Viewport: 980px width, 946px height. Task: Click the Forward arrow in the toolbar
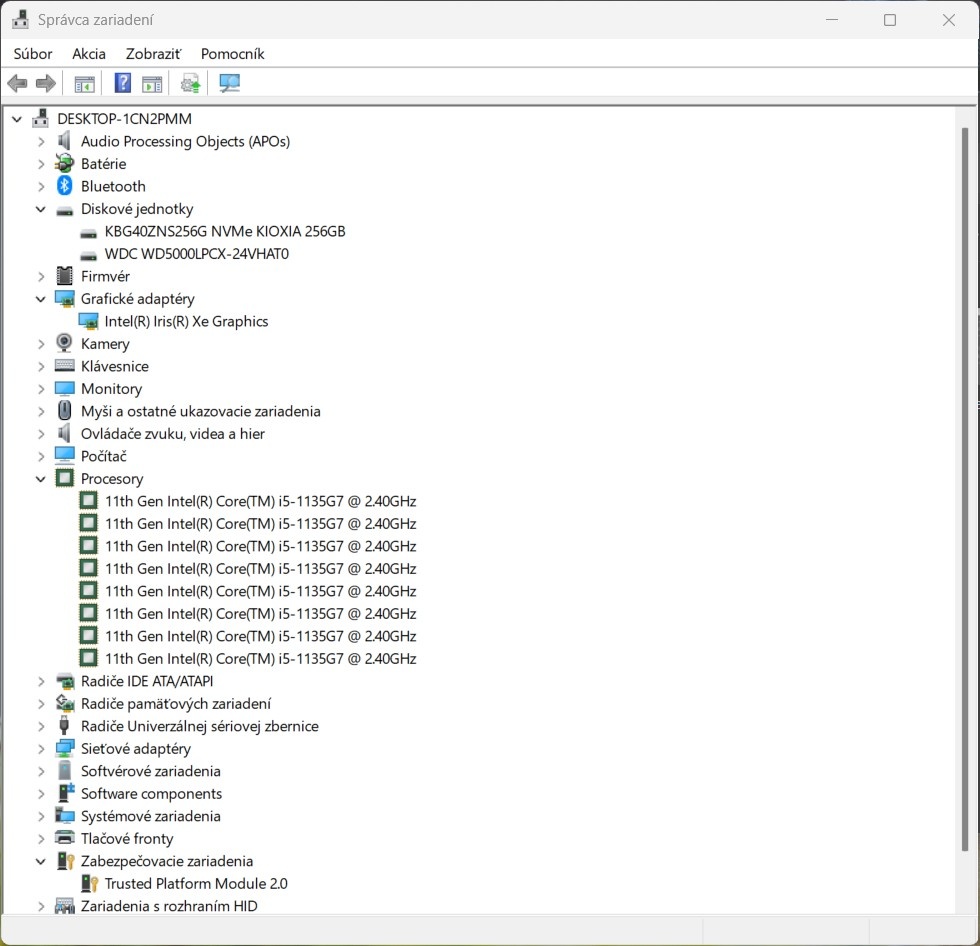[x=45, y=84]
